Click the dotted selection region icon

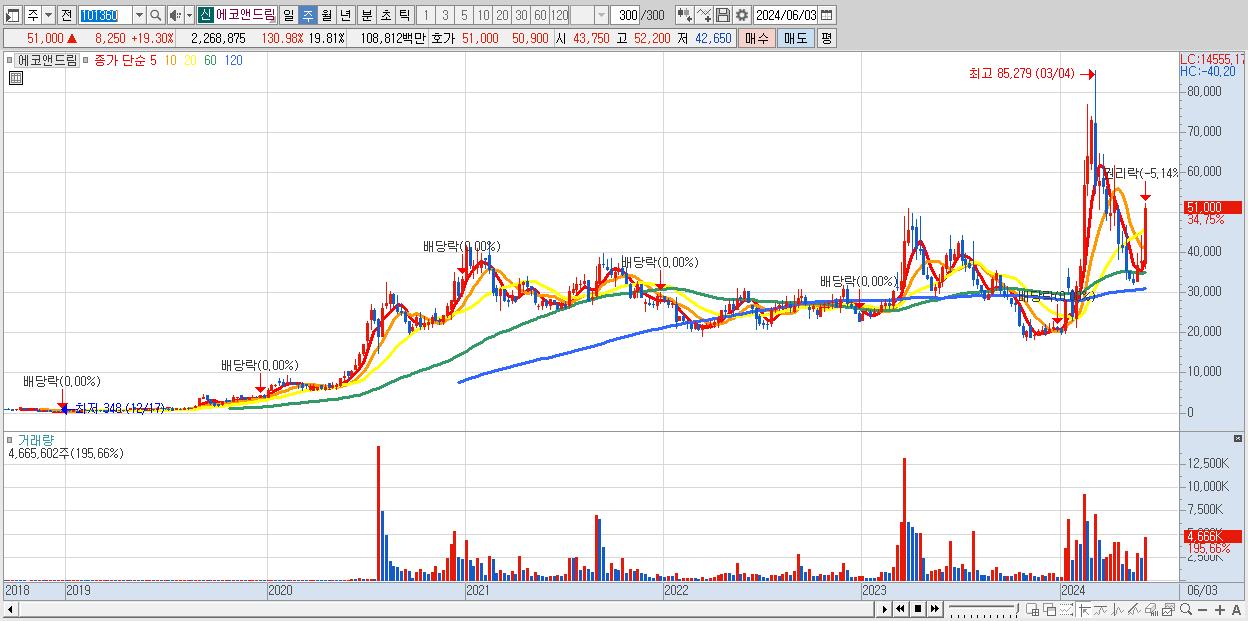[1067, 609]
